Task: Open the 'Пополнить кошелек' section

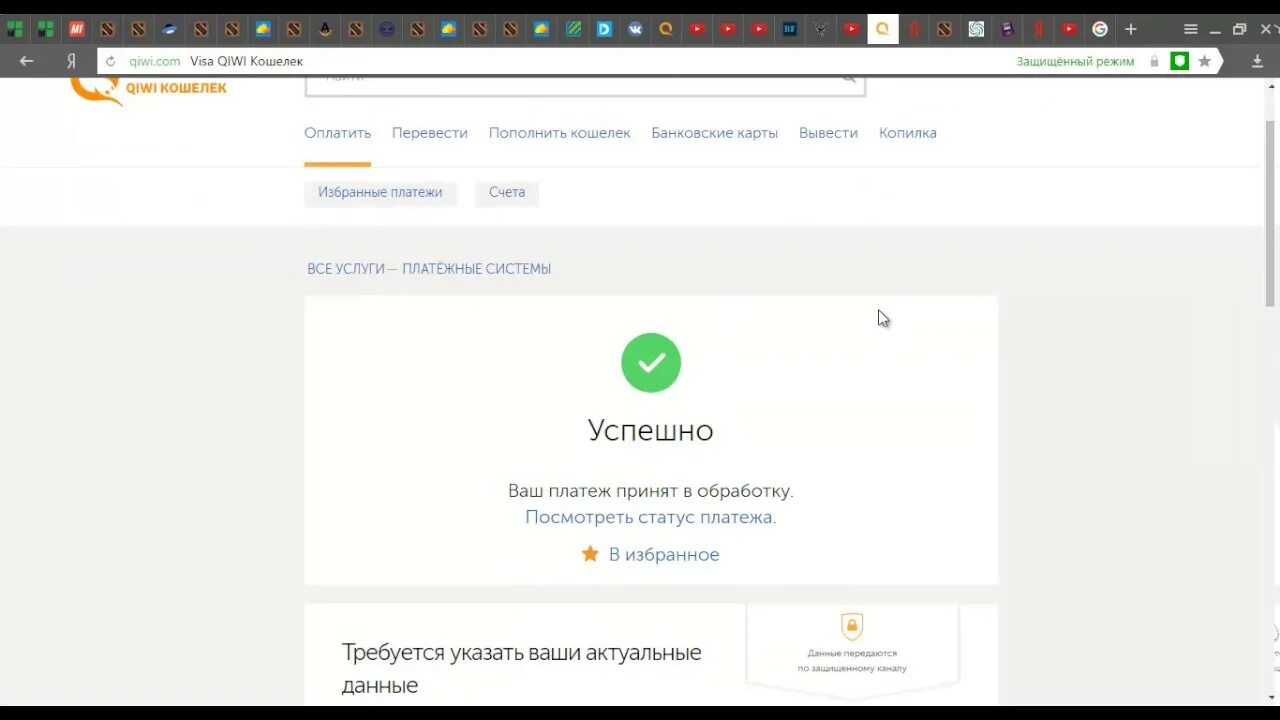Action: pyautogui.click(x=560, y=133)
